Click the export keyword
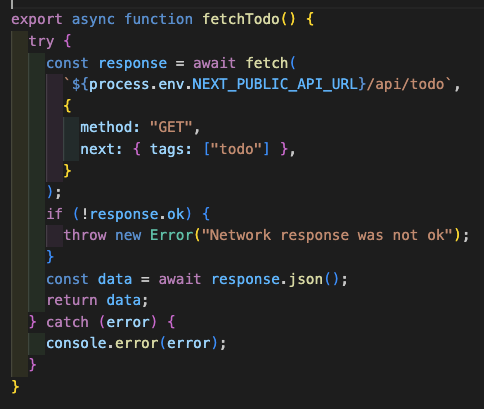The image size is (484, 409). point(37,20)
